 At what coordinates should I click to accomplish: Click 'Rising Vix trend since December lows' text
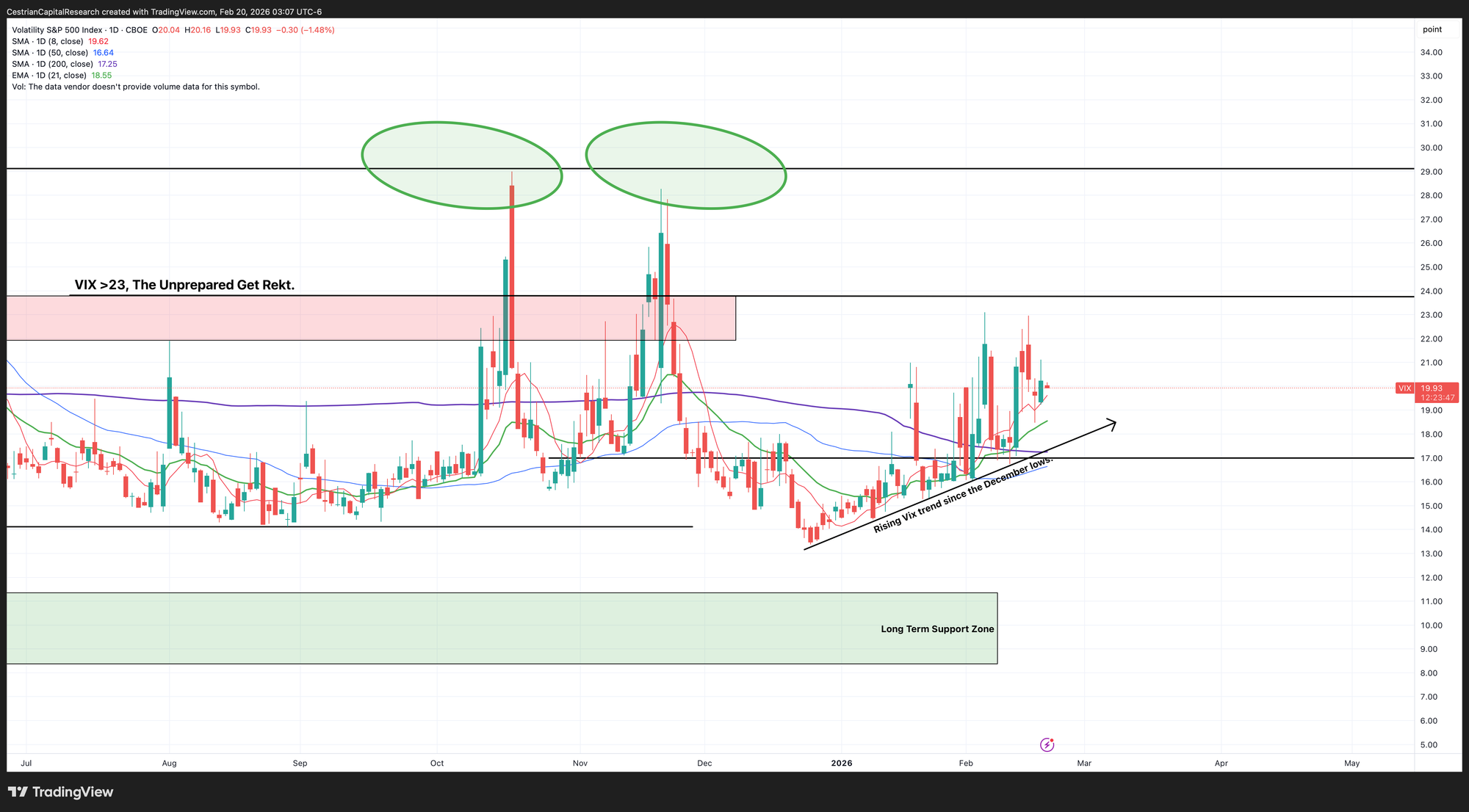coord(963,494)
